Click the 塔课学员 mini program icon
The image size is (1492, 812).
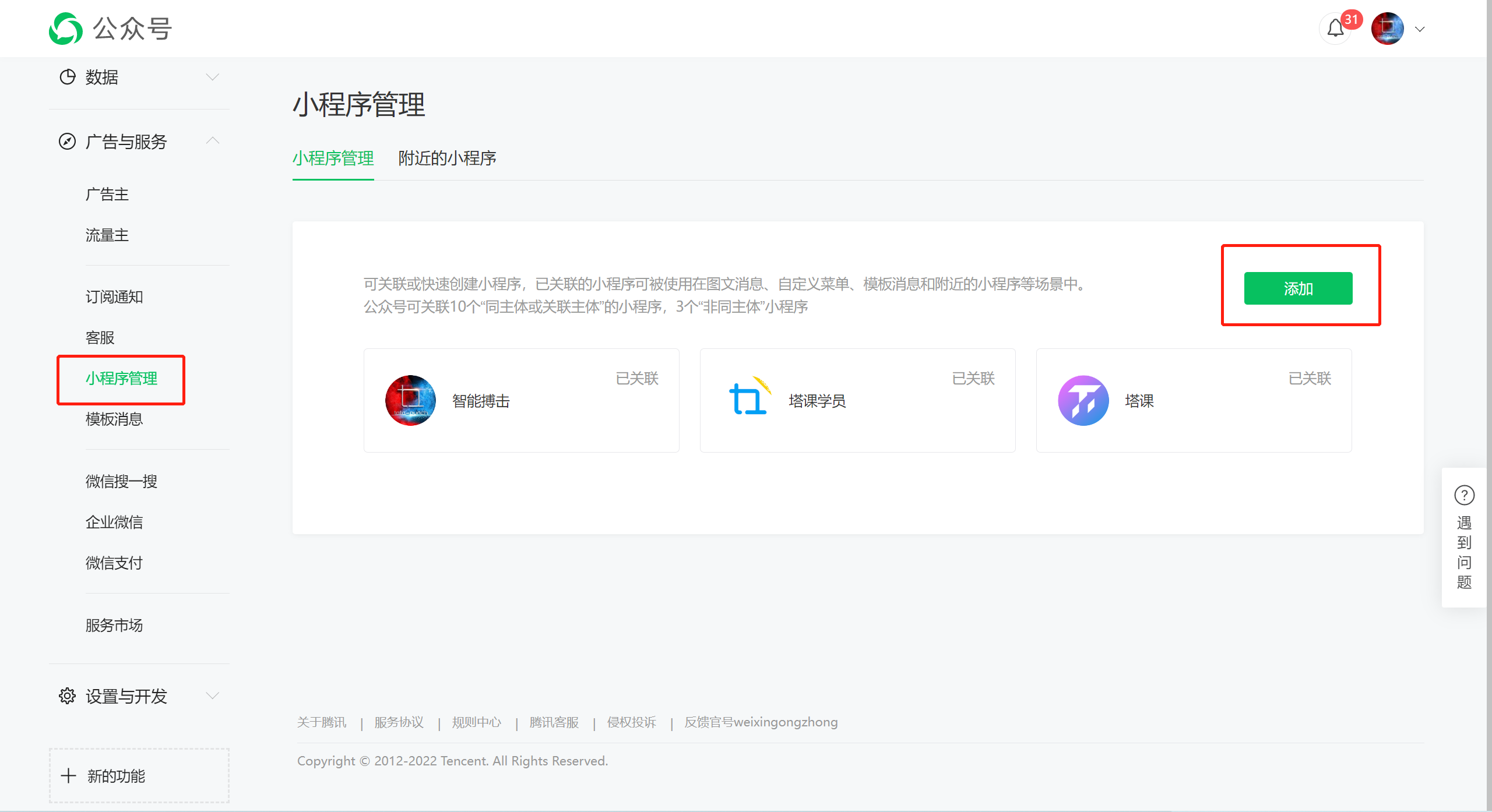749,400
